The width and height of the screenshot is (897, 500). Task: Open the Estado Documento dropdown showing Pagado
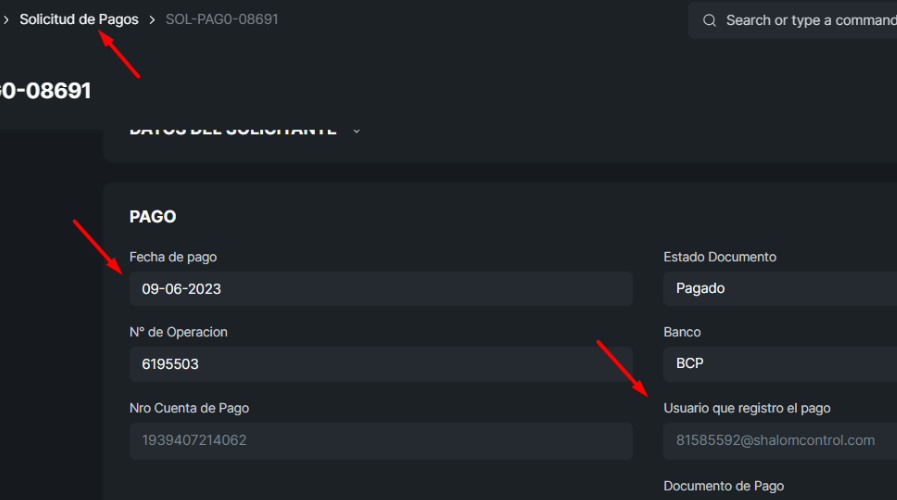click(780, 288)
